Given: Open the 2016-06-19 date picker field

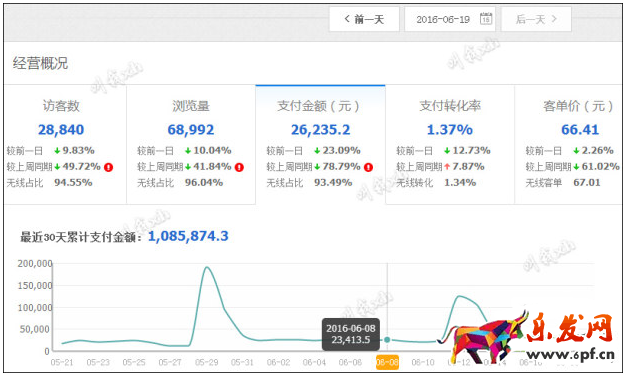Looking at the screenshot, I should point(450,19).
